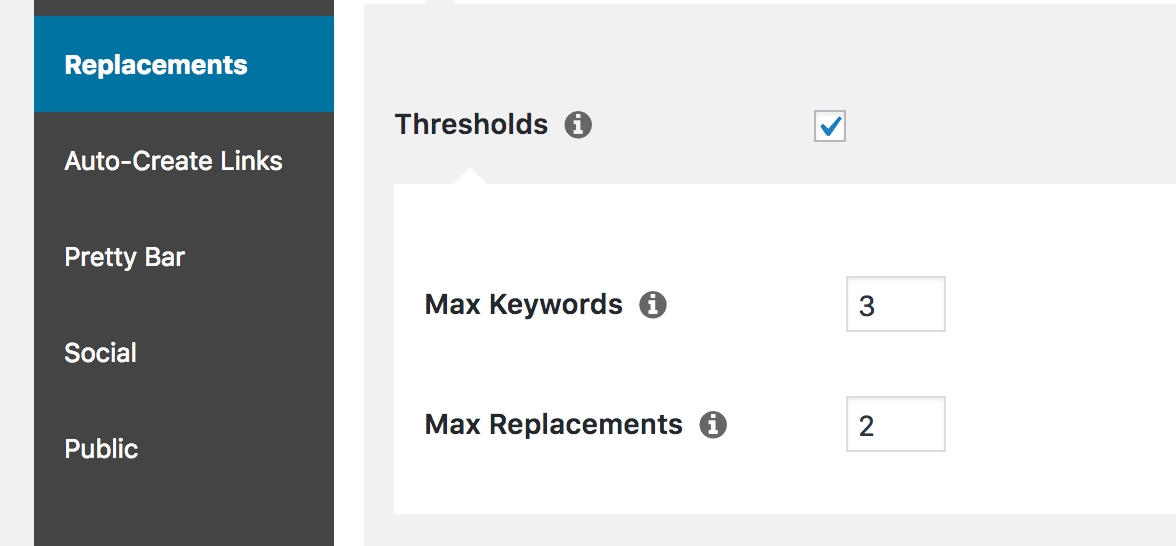
Task: Go to the Social tab
Action: click(x=100, y=353)
